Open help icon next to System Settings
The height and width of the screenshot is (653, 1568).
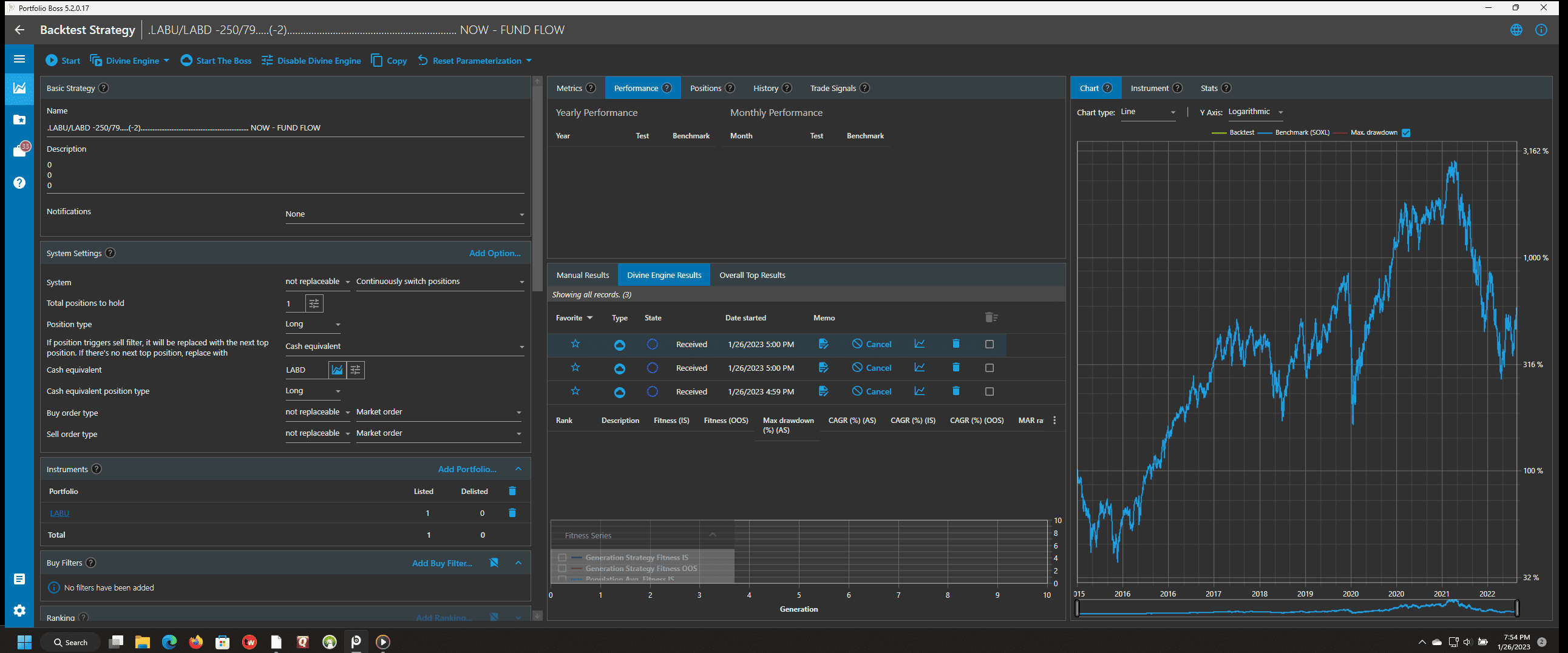(x=110, y=253)
